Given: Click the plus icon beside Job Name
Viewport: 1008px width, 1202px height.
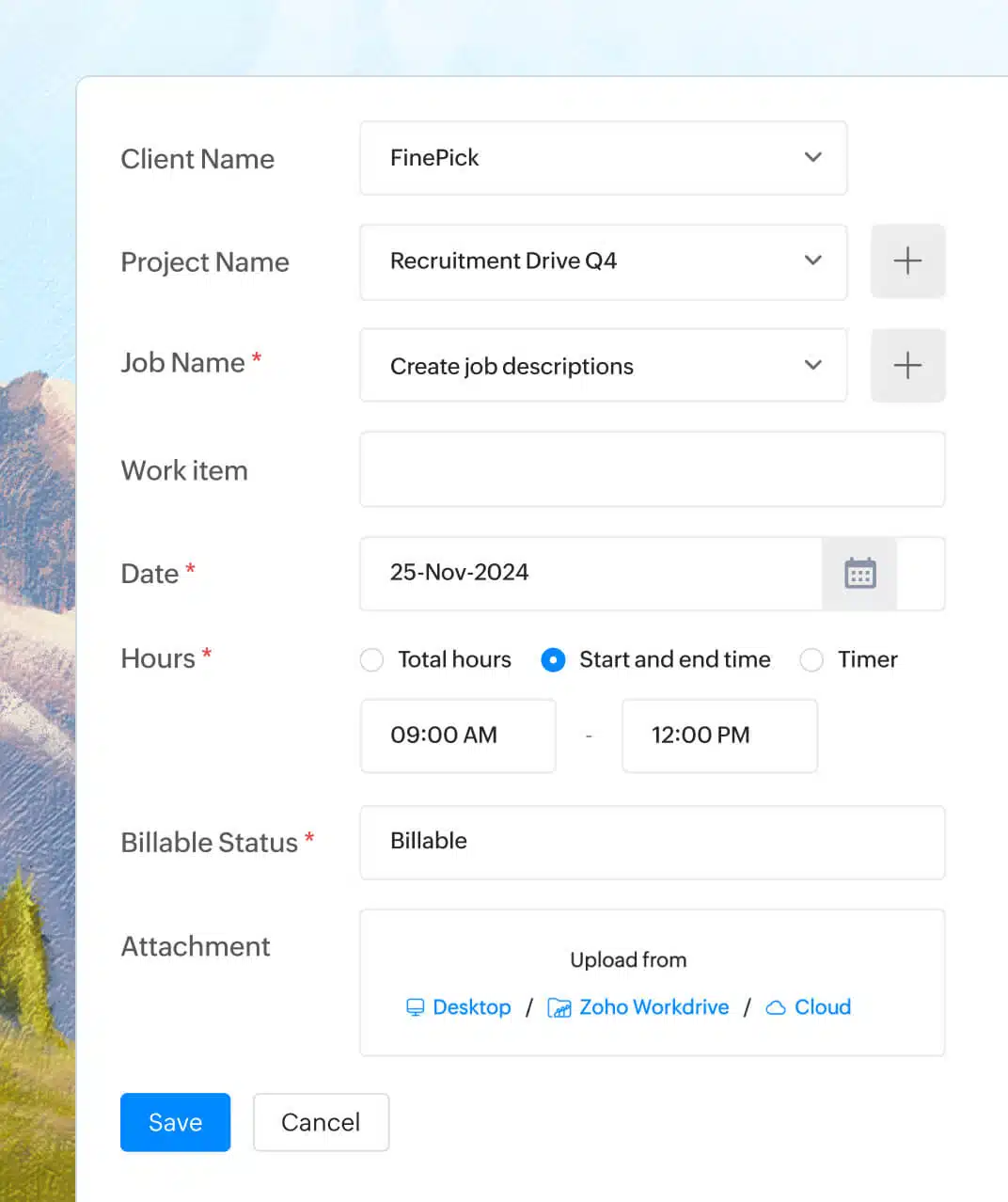Looking at the screenshot, I should click(x=907, y=365).
